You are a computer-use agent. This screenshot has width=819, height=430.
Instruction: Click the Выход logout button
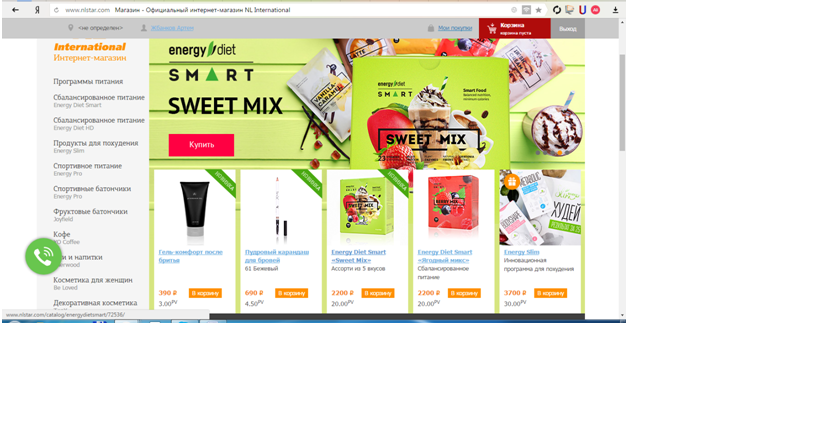tap(568, 29)
